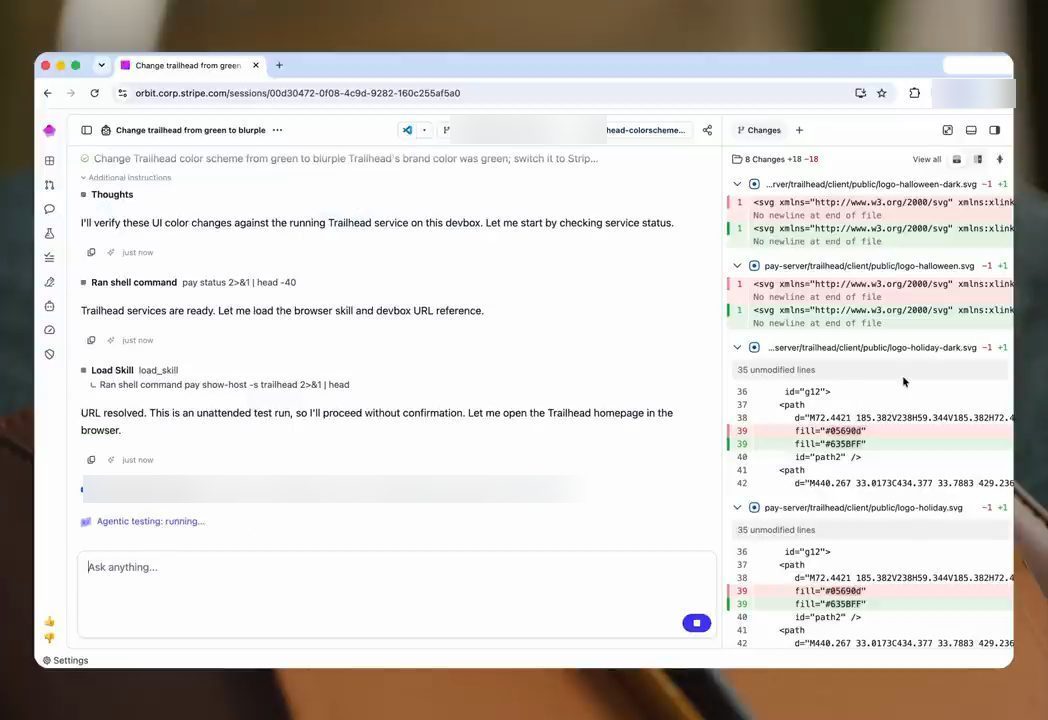The width and height of the screenshot is (1048, 720).
Task: Mark logo-halloween-dark.svg as viewed
Action: tap(754, 184)
